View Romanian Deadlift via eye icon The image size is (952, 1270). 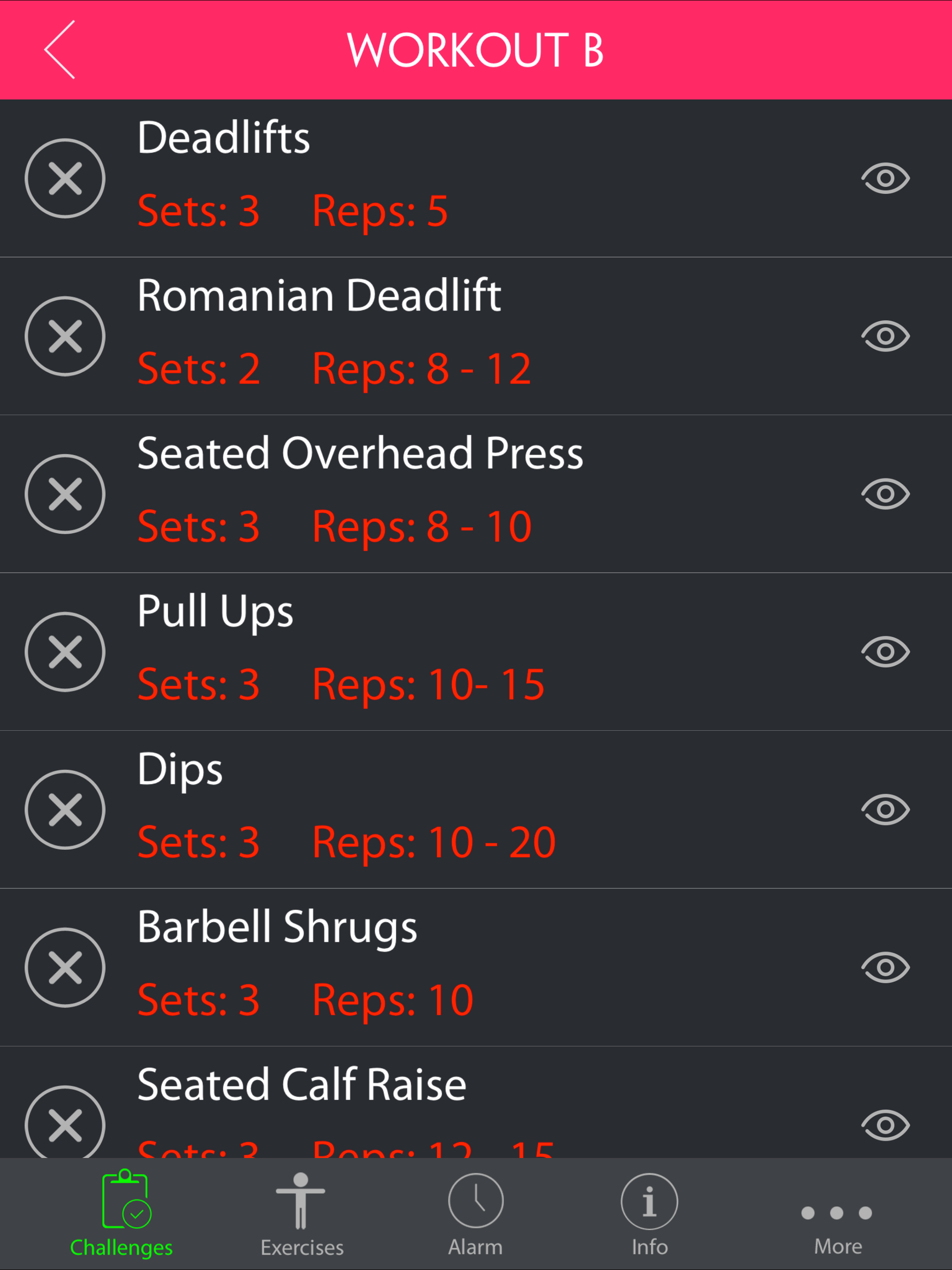pyautogui.click(x=886, y=336)
